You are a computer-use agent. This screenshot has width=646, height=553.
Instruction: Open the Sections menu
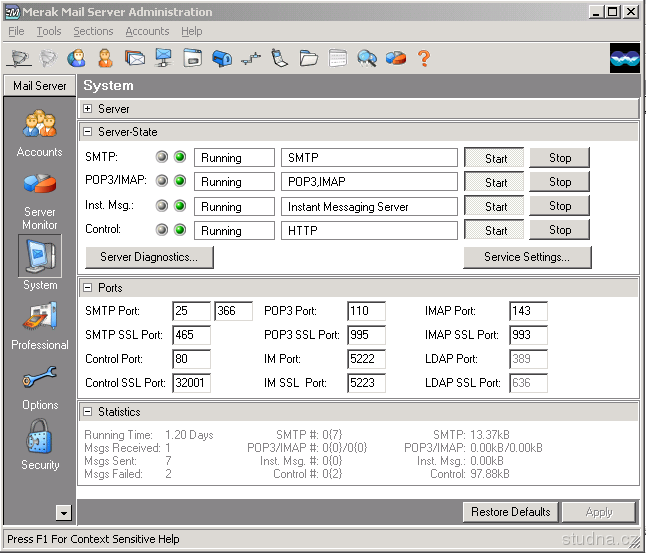pyautogui.click(x=93, y=31)
